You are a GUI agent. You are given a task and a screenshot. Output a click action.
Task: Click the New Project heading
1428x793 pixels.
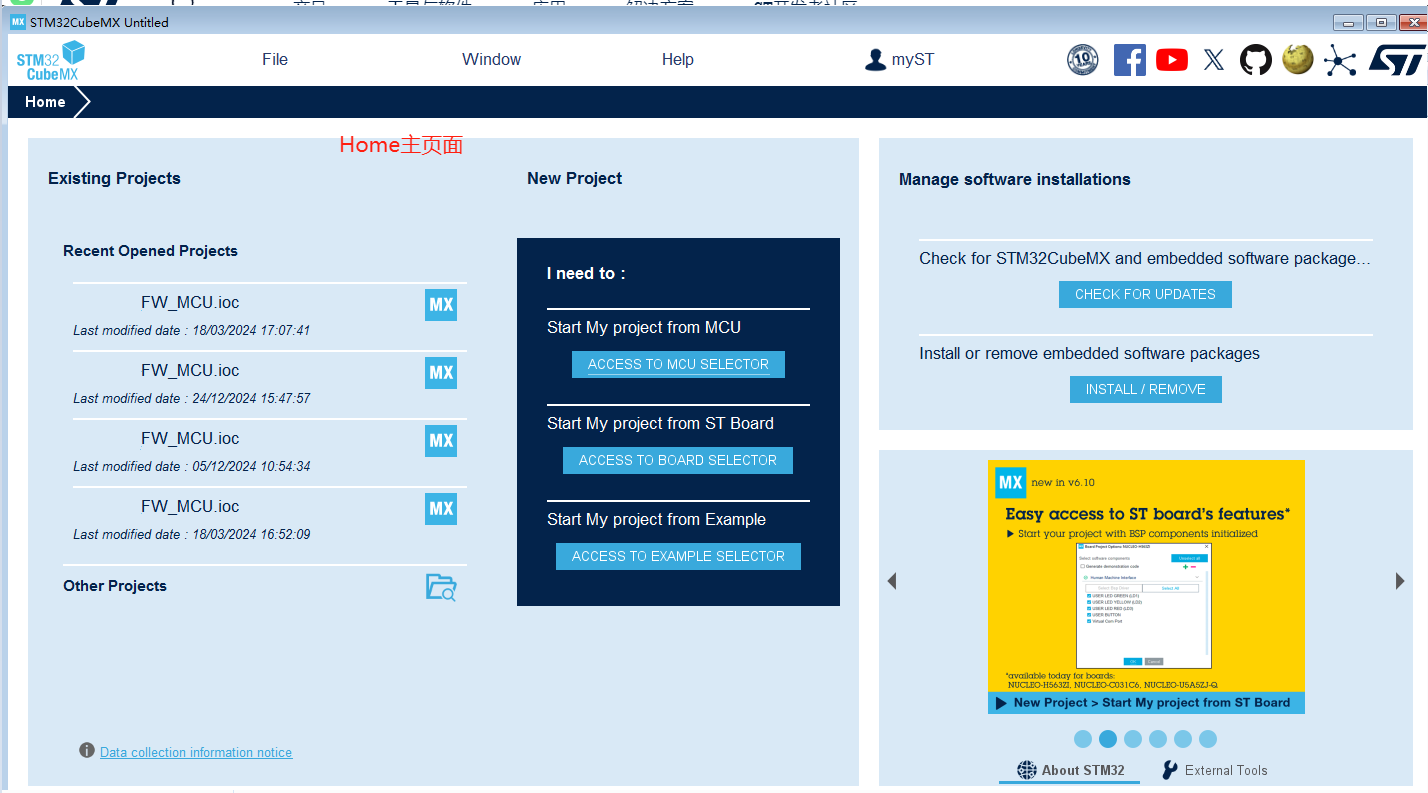(x=575, y=179)
